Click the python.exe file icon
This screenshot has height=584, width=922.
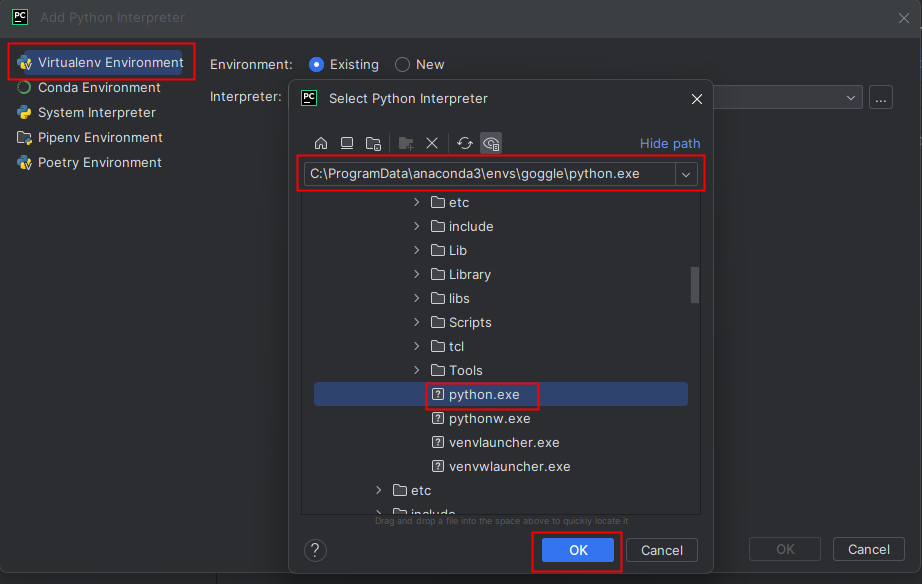(437, 394)
